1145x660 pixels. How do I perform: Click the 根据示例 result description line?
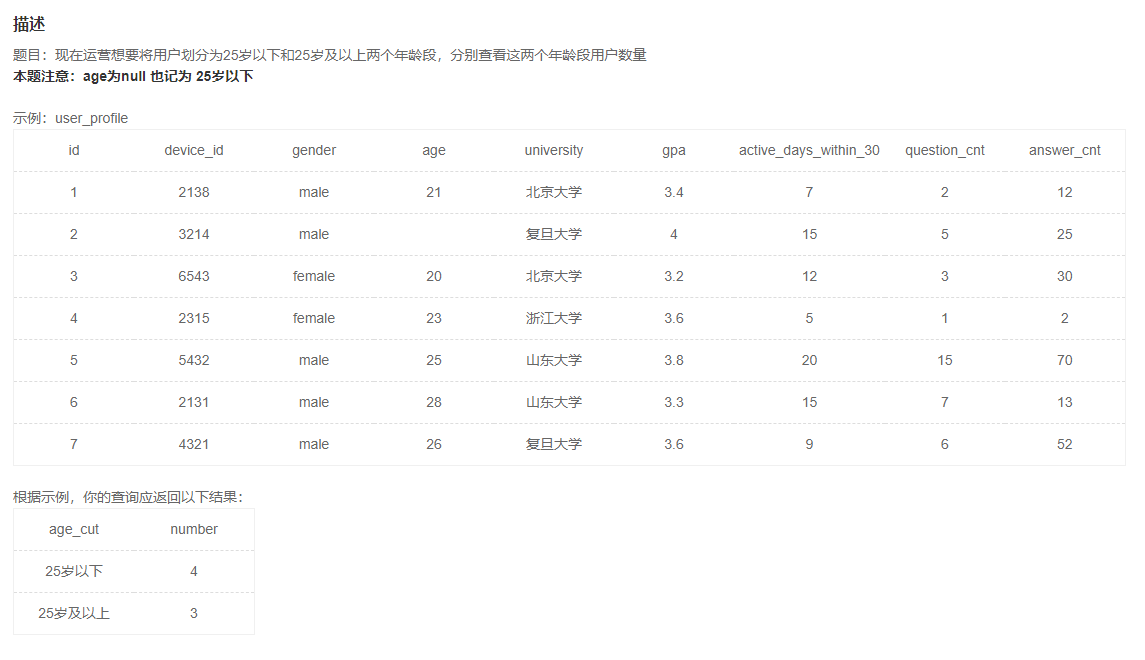click(128, 497)
